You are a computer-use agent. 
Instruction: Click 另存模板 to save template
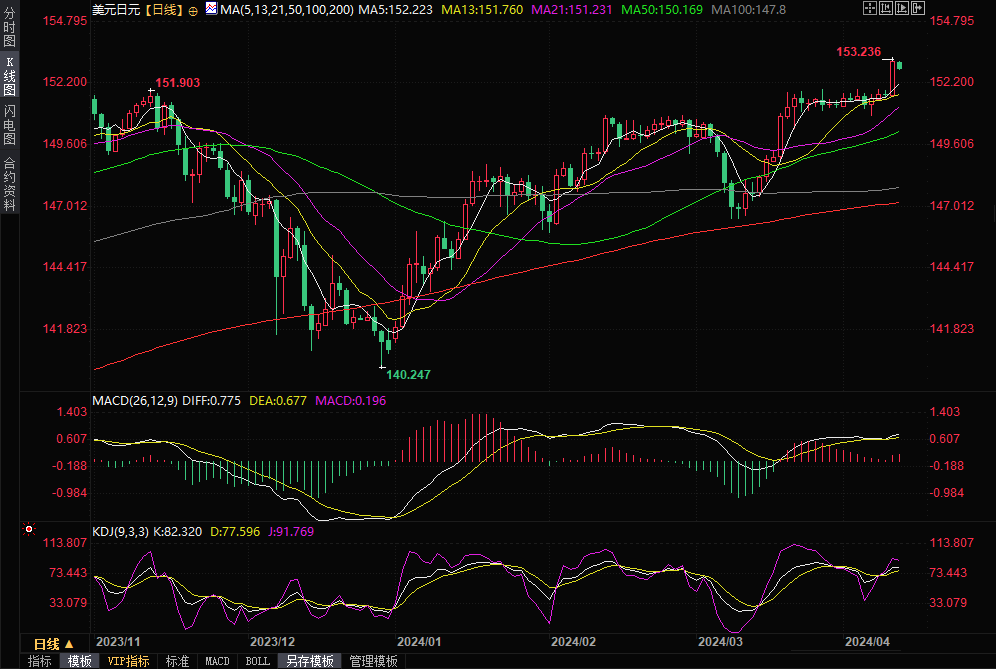[x=309, y=661]
